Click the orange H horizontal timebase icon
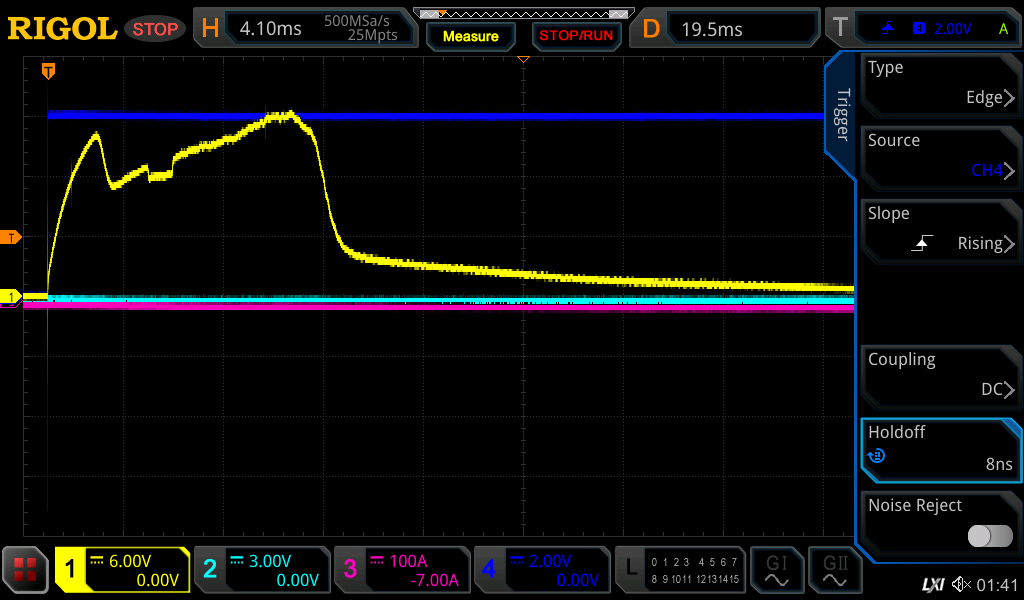This screenshot has height=600, width=1024. point(210,29)
